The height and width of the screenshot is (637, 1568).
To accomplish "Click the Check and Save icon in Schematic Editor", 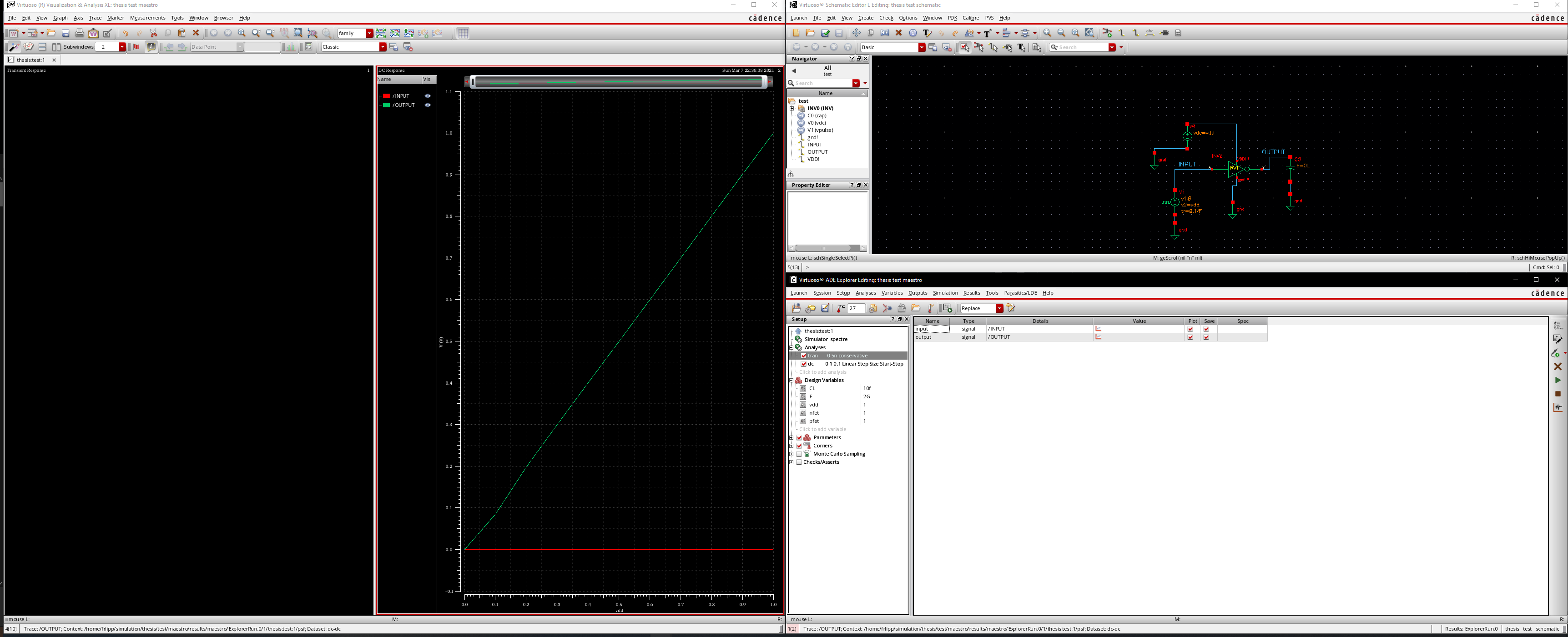I will pyautogui.click(x=825, y=33).
